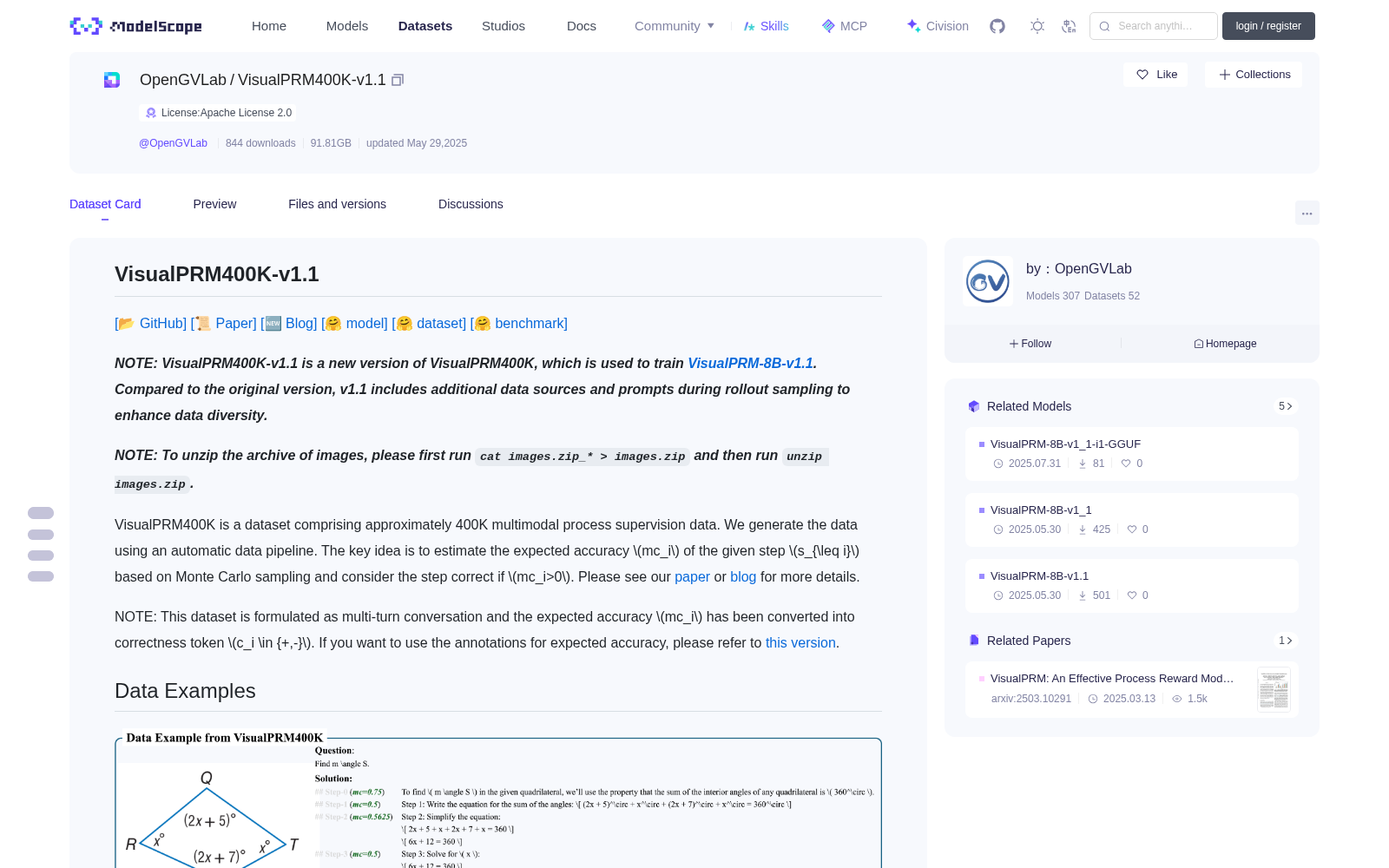This screenshot has height=868, width=1389.
Task: Select the Dataset Card tab
Action: (x=105, y=204)
